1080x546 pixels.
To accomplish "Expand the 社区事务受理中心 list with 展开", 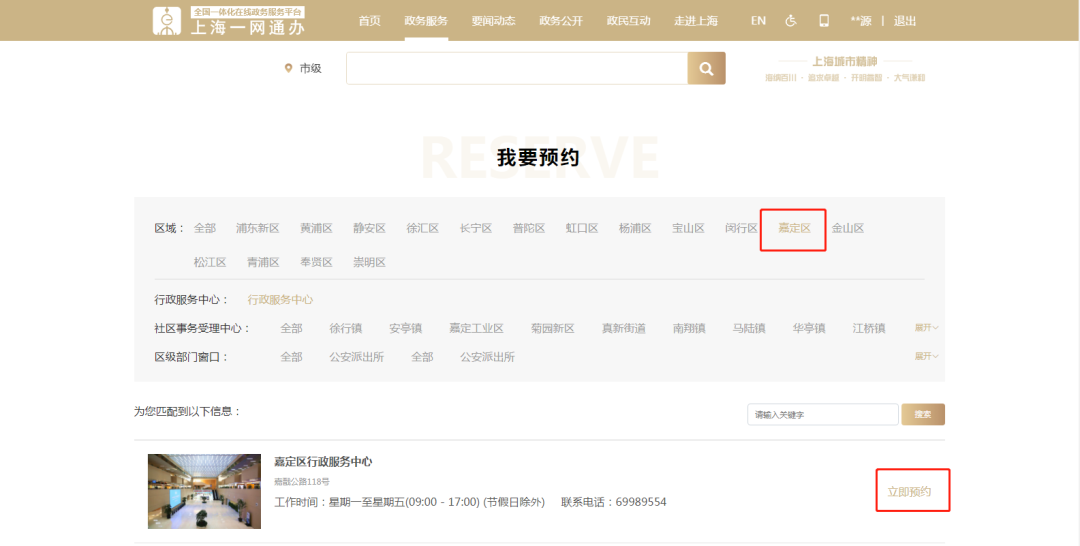I will coord(926,328).
